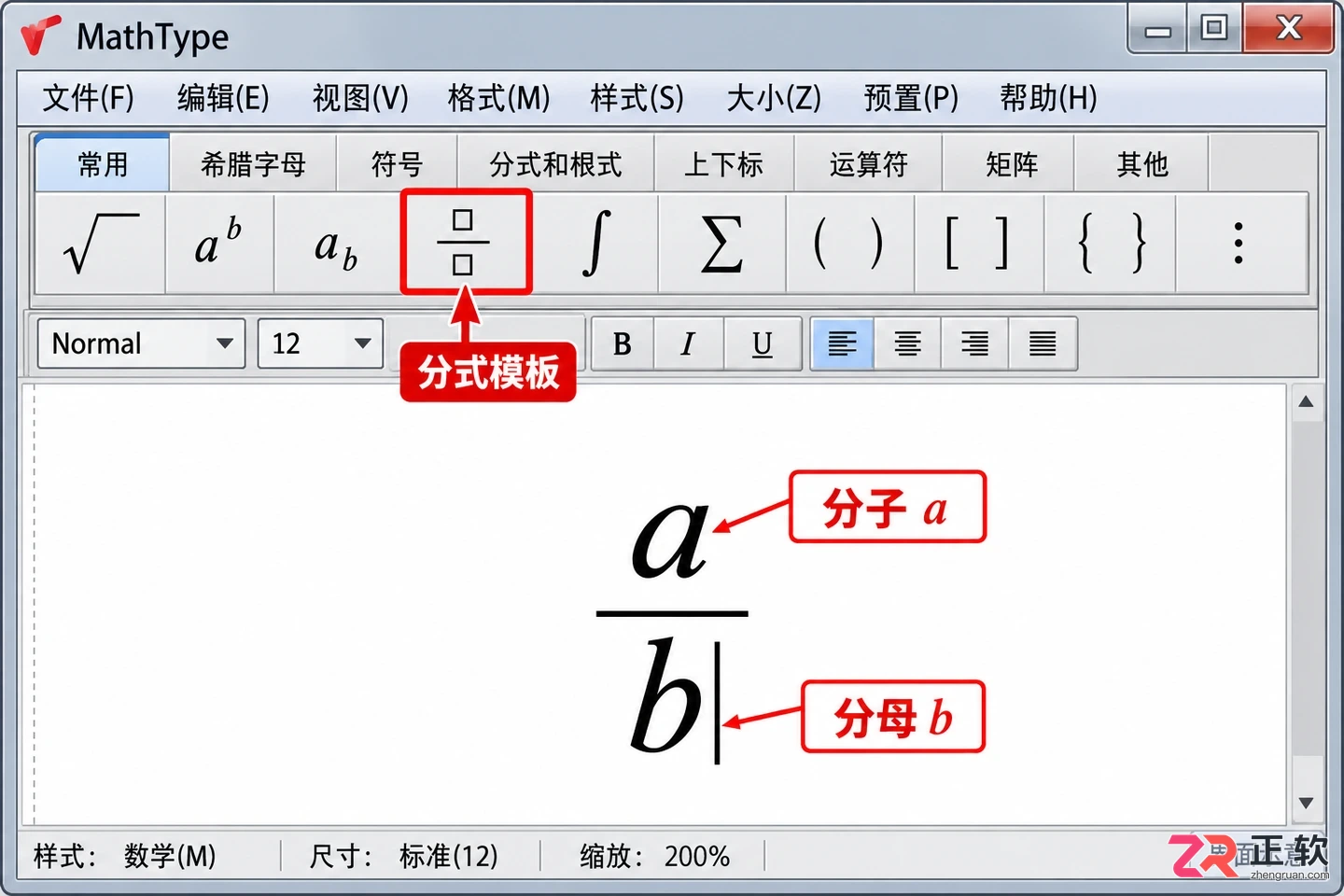Insert a square root template

click(101, 244)
